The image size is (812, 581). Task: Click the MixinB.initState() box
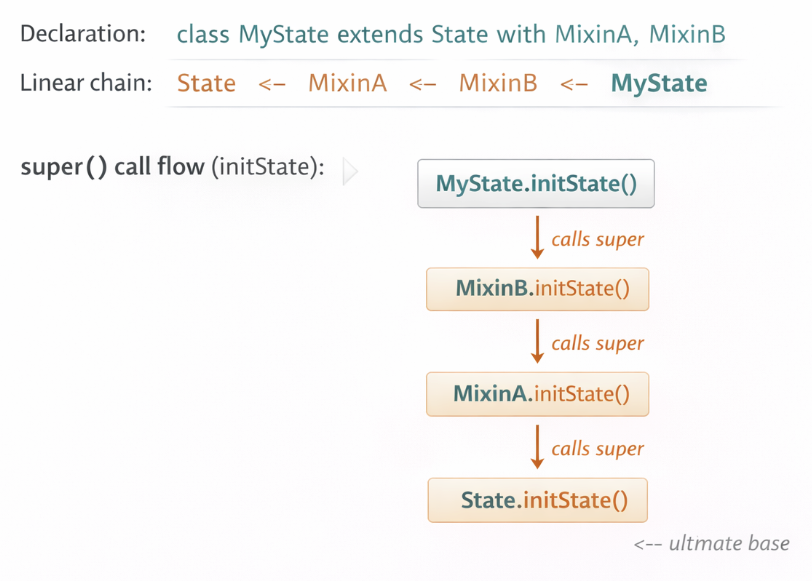click(537, 289)
